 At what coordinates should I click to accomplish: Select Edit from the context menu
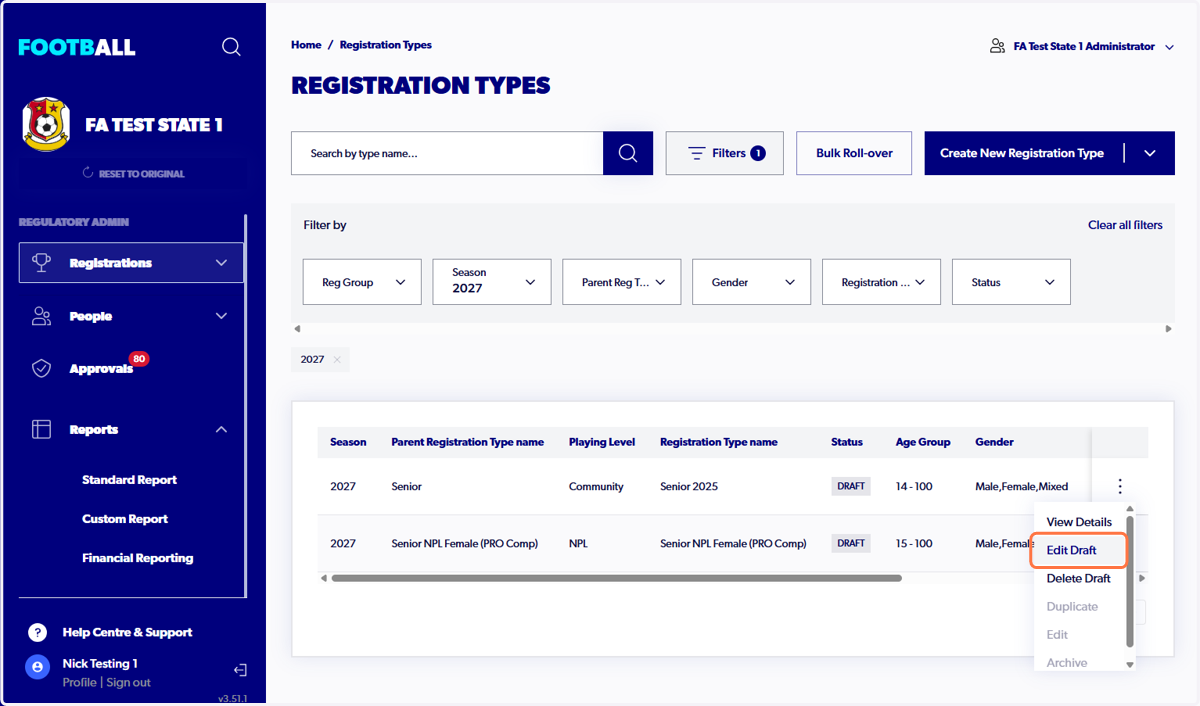[x=1057, y=634]
